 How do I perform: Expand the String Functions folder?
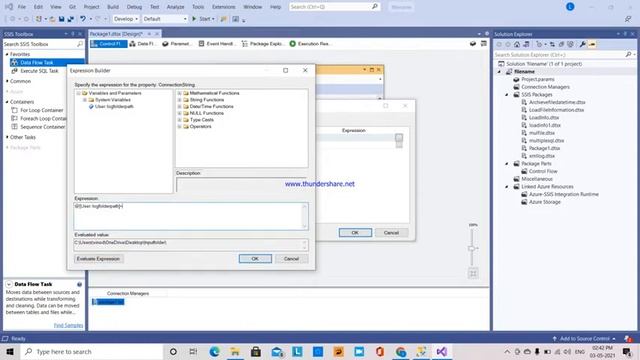(179, 100)
